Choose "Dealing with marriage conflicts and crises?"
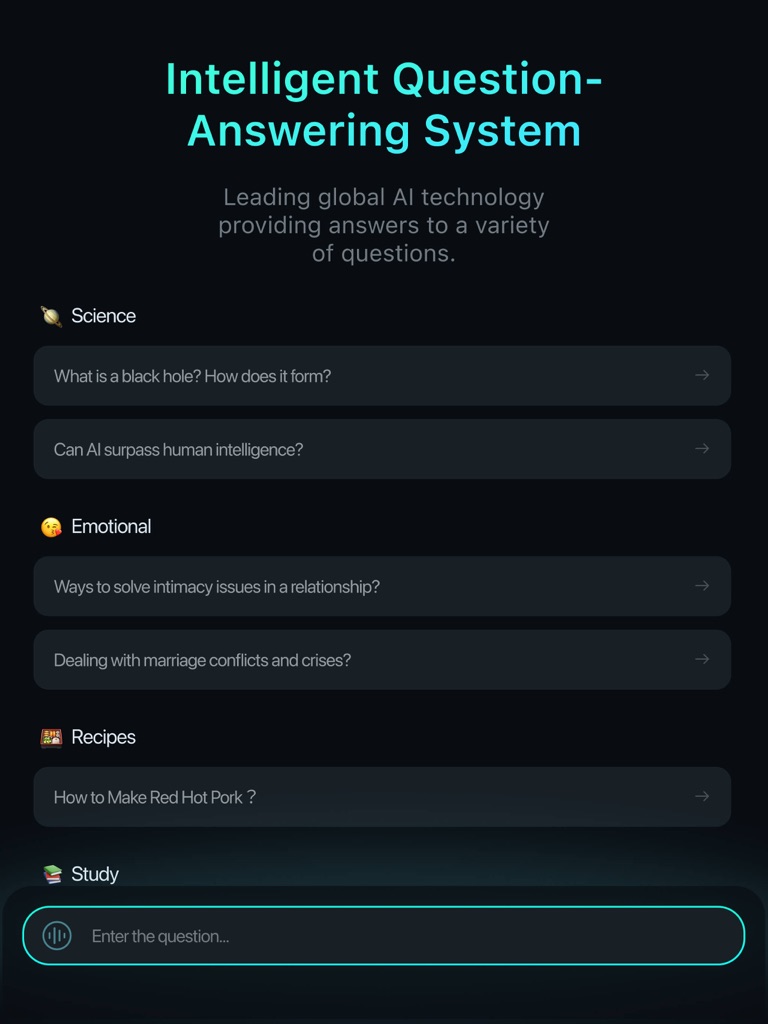768x1024 pixels. [x=202, y=660]
